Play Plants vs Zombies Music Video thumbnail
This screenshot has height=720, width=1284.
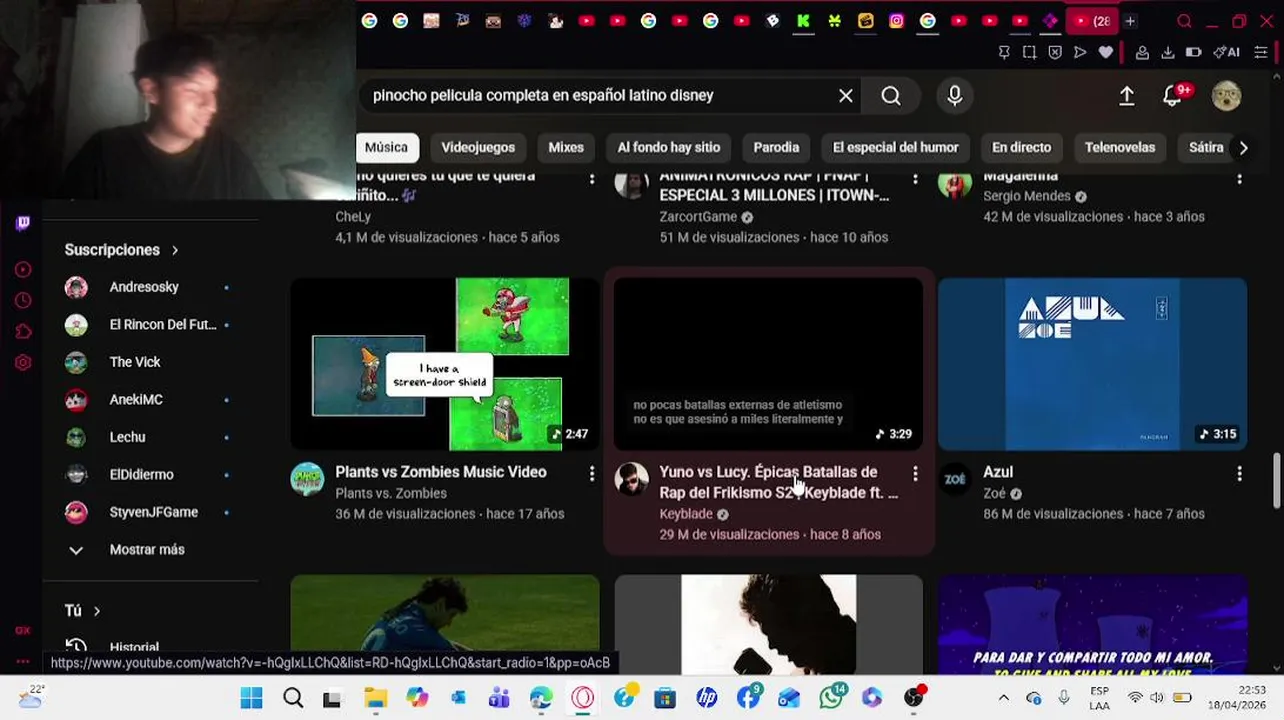(445, 364)
